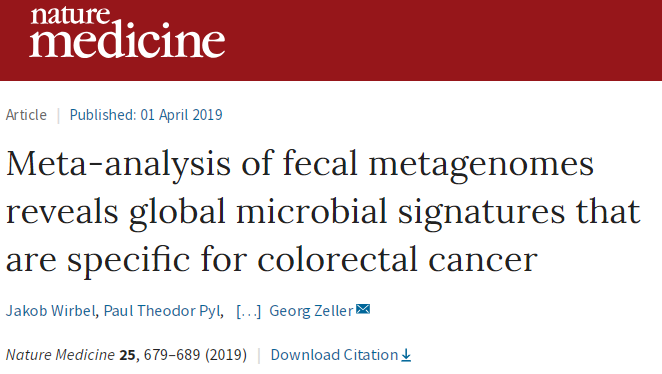This screenshot has height=374, width=662.
Task: Click the Nature Medicine logo
Action: point(127,33)
